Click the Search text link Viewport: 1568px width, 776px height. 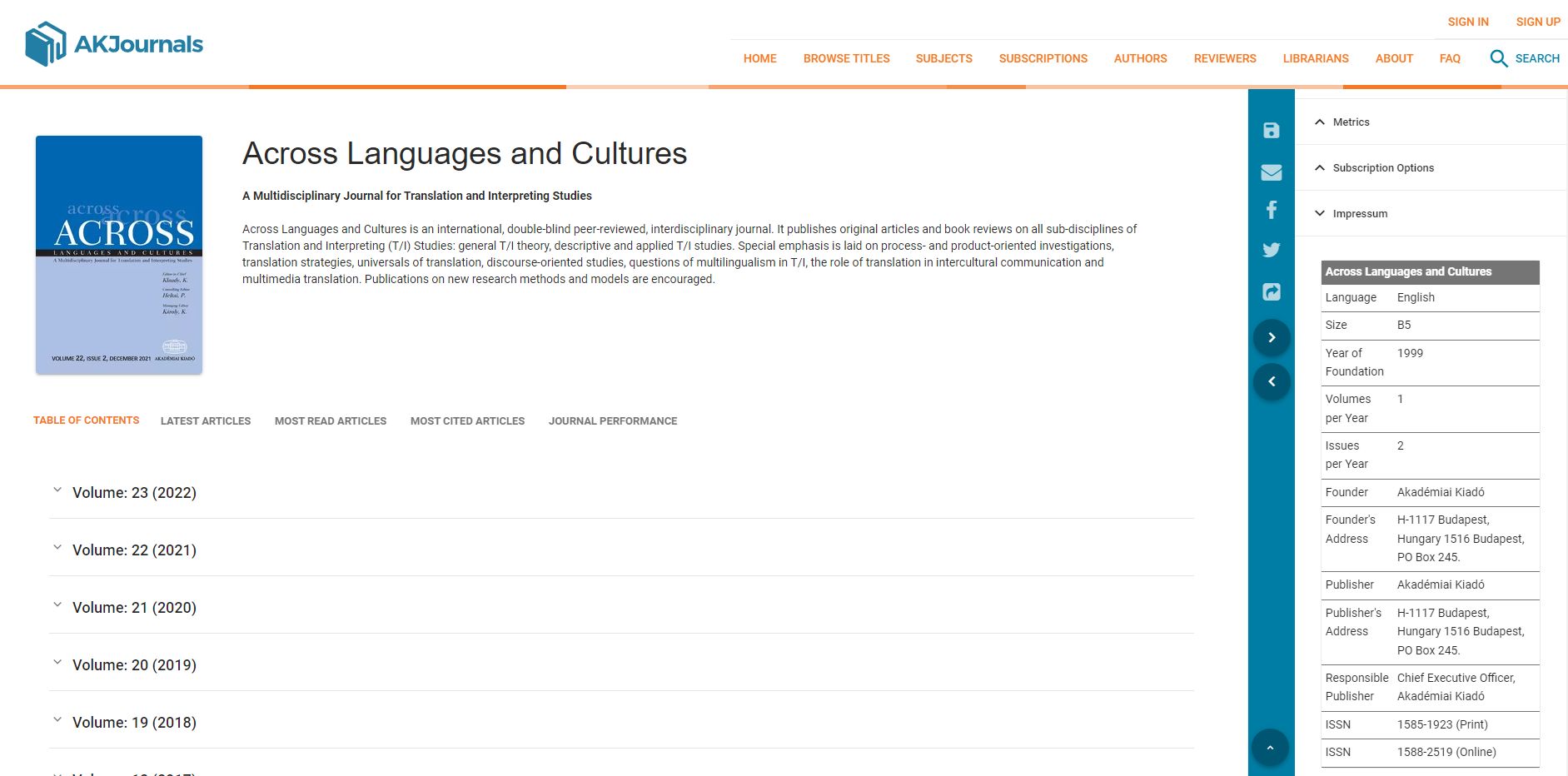[x=1537, y=58]
